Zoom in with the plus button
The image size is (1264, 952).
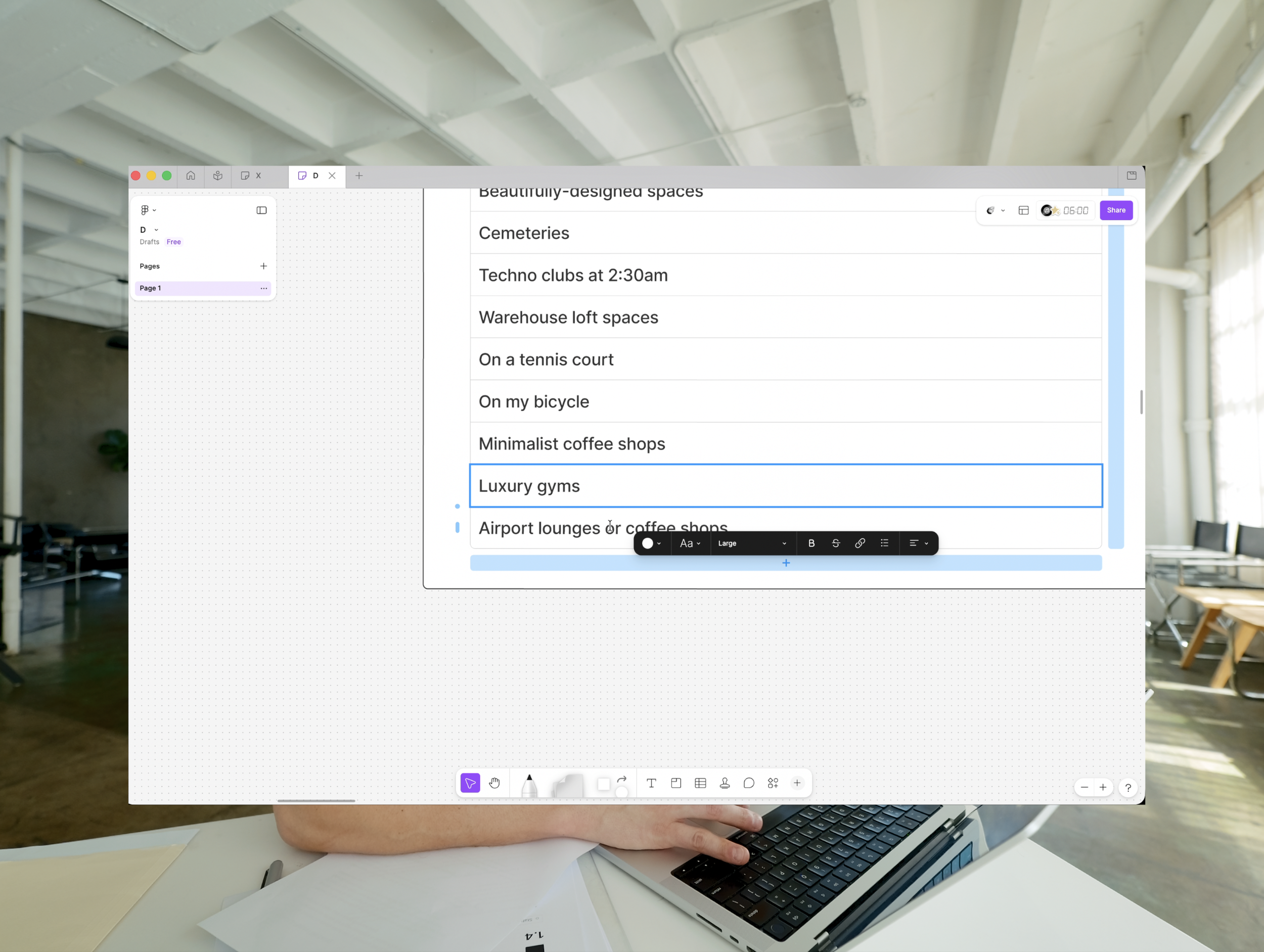pyautogui.click(x=1103, y=787)
